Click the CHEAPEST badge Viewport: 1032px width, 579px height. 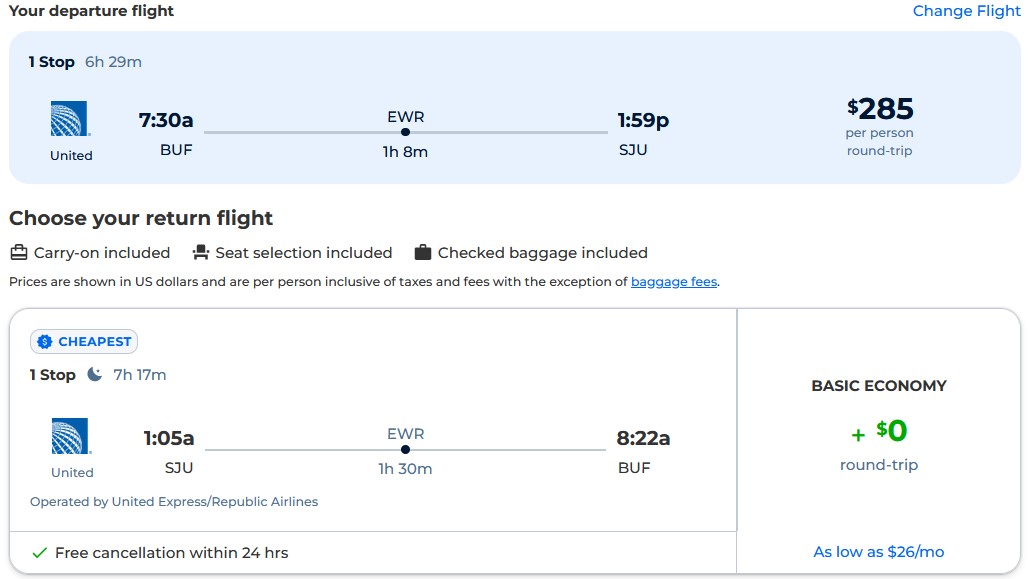point(84,341)
